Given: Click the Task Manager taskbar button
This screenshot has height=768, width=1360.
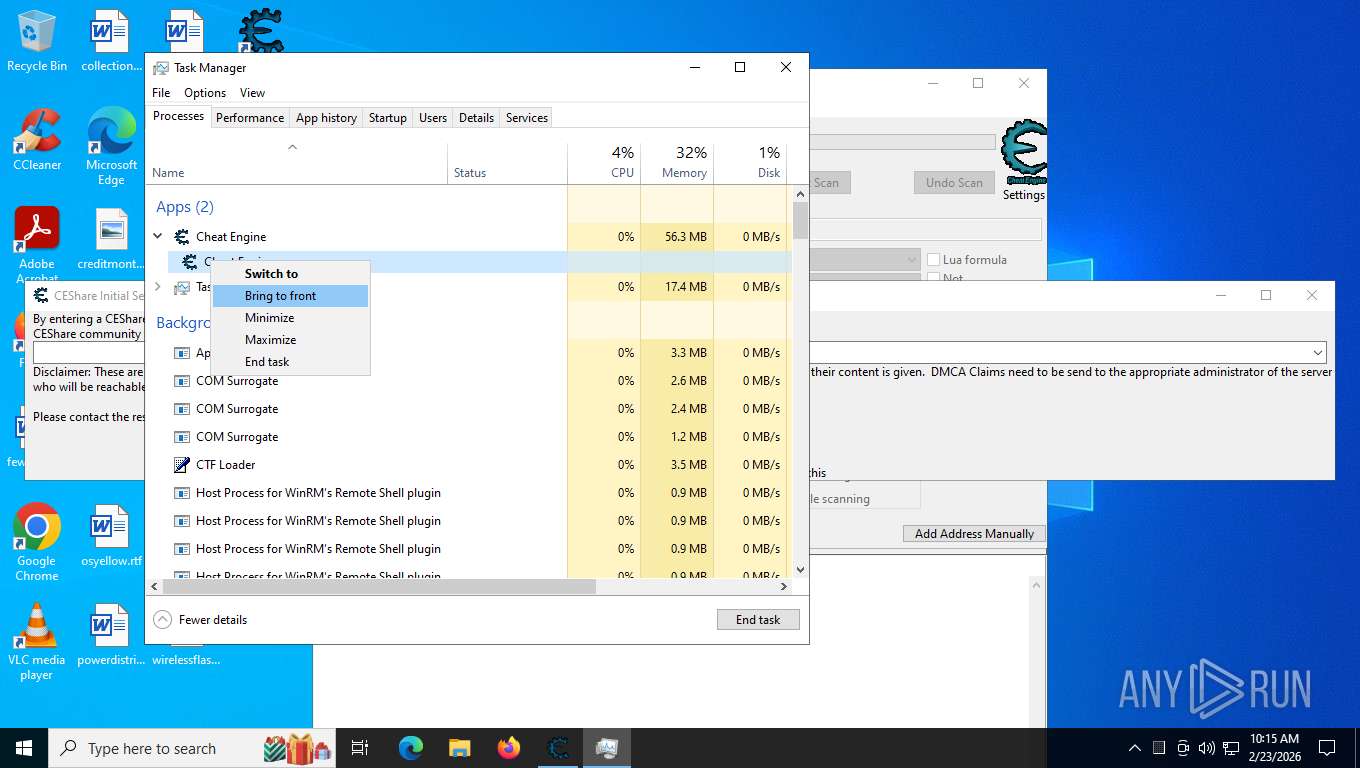Looking at the screenshot, I should pos(607,748).
